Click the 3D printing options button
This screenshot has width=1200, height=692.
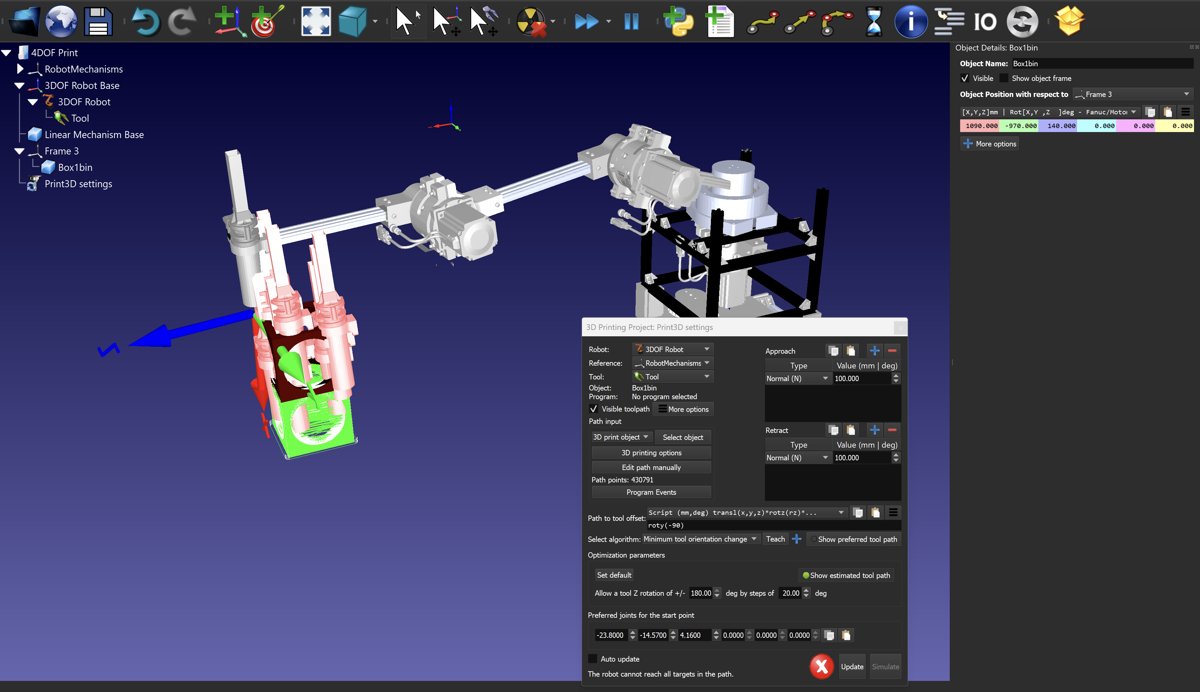(651, 453)
